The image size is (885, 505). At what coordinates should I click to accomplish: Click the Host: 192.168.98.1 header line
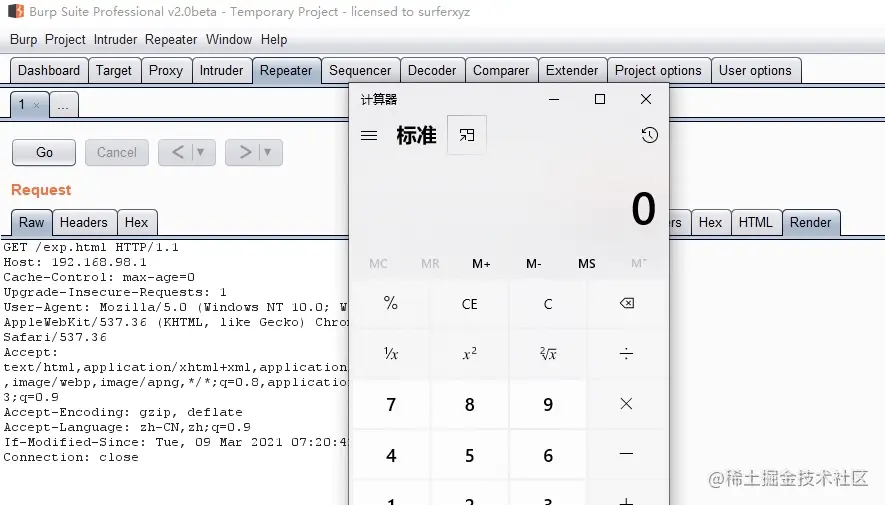[x=75, y=262]
